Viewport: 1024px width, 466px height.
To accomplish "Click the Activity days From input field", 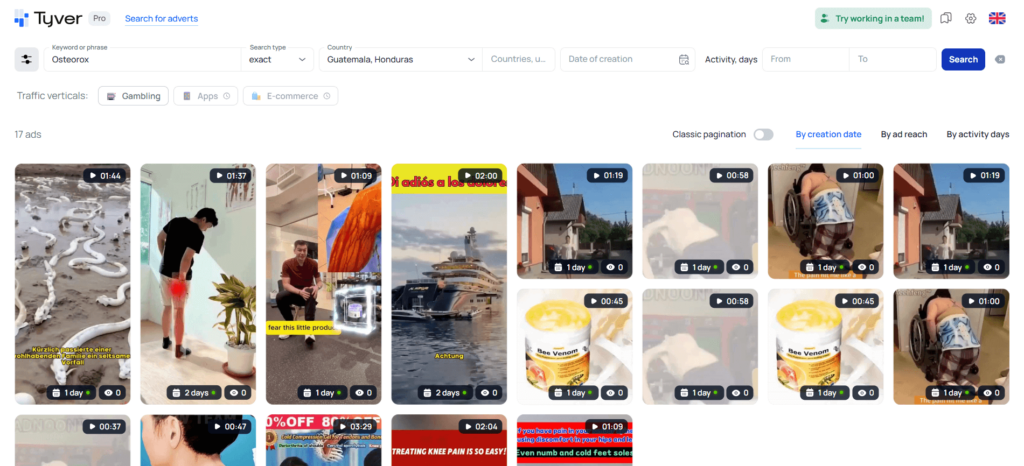I will 805,59.
